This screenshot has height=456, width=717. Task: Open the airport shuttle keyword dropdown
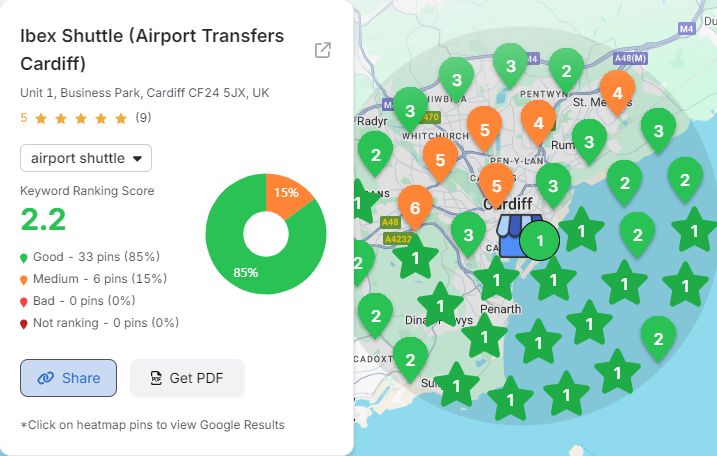pyautogui.click(x=86, y=158)
